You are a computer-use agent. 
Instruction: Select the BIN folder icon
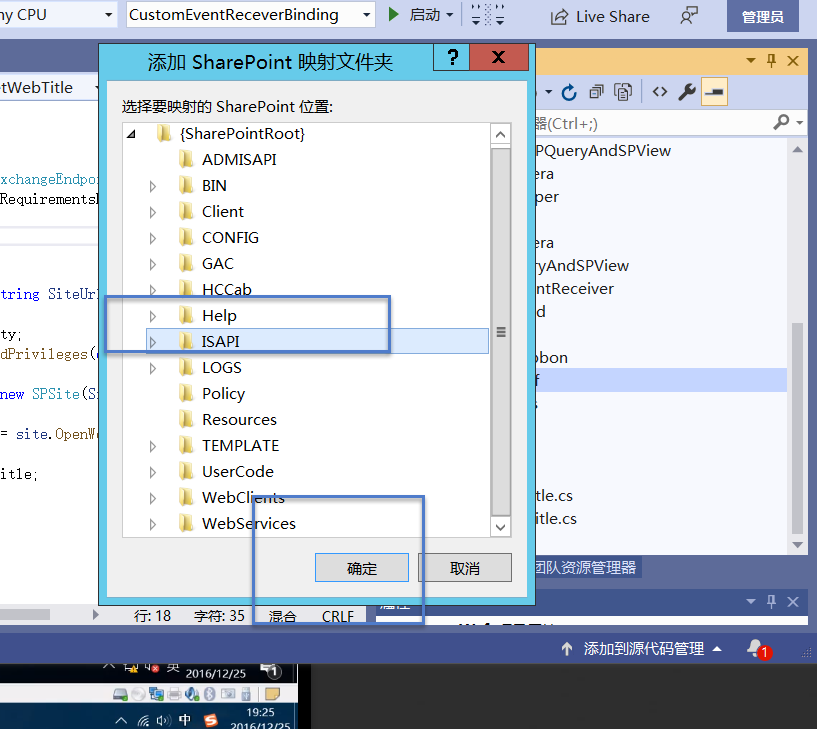[187, 186]
